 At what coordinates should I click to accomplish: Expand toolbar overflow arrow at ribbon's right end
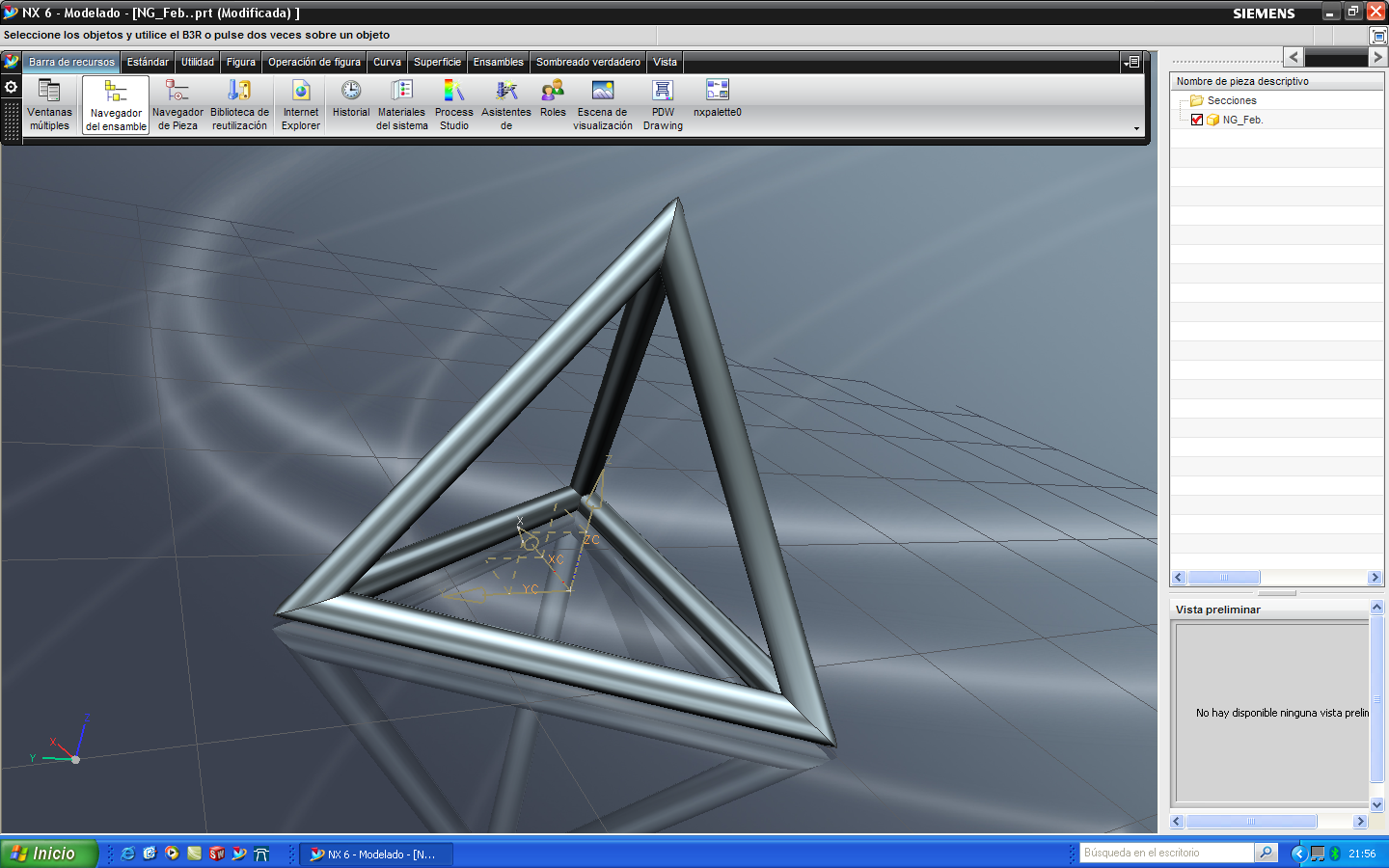pos(1136,128)
